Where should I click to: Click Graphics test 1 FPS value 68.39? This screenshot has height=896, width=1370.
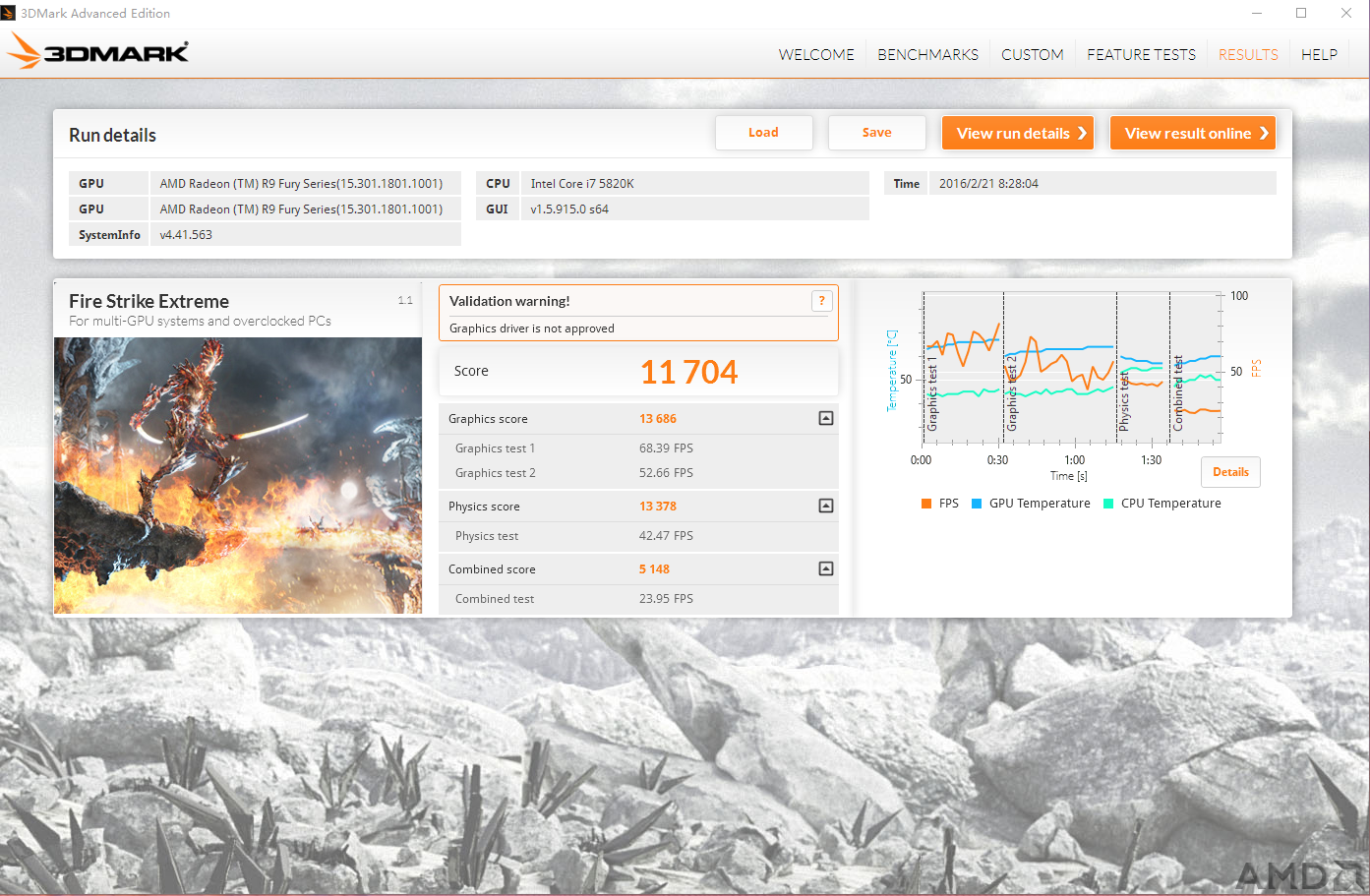666,448
